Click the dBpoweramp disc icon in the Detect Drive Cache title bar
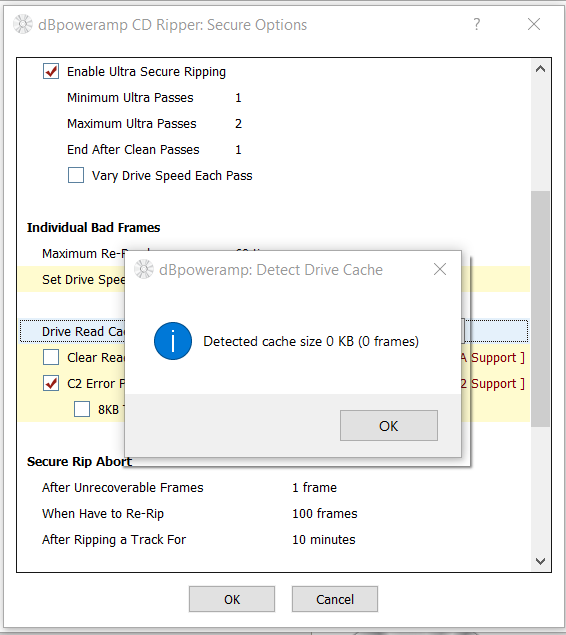 point(144,269)
